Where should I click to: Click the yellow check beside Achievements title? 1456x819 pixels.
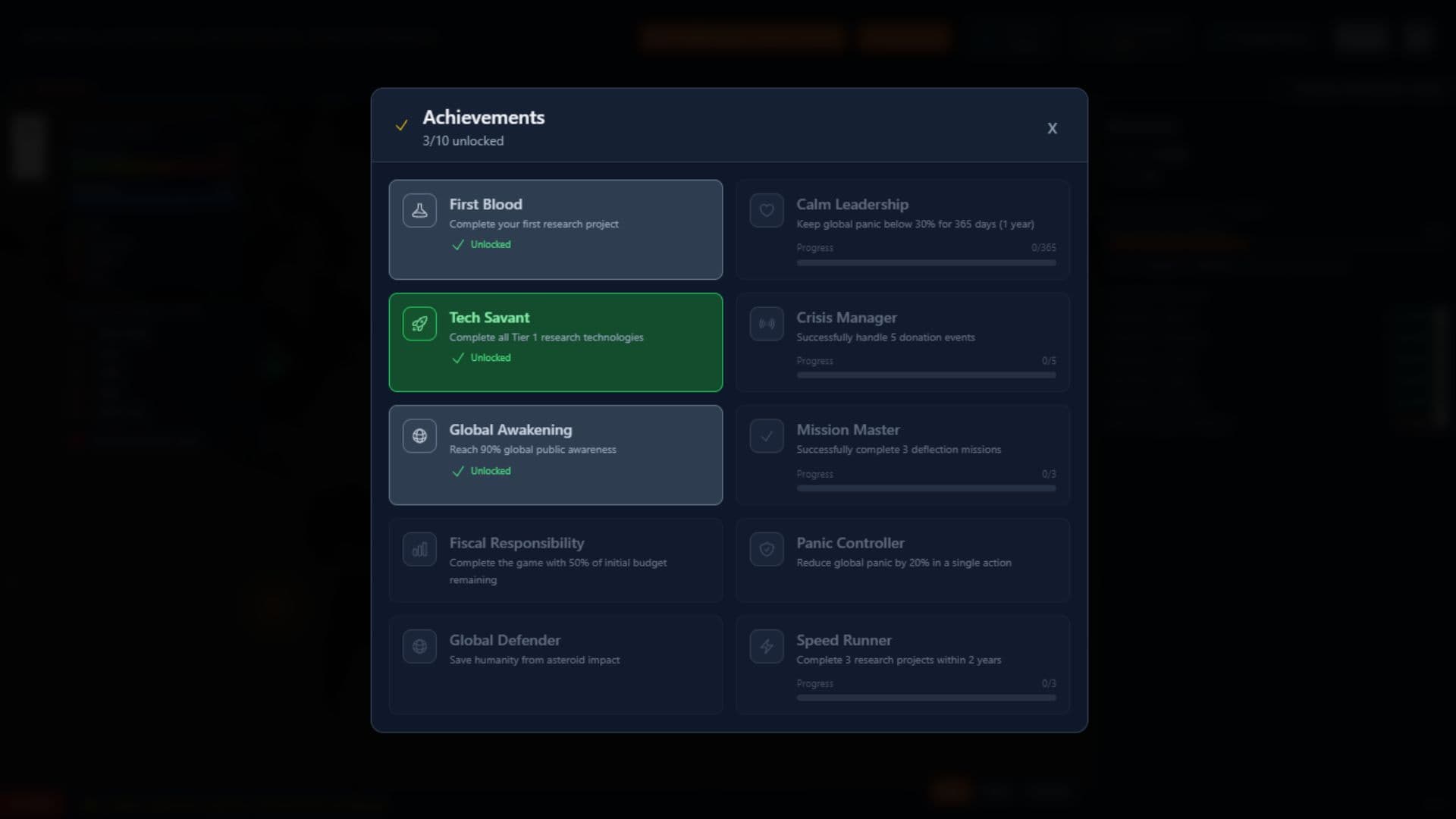click(402, 125)
